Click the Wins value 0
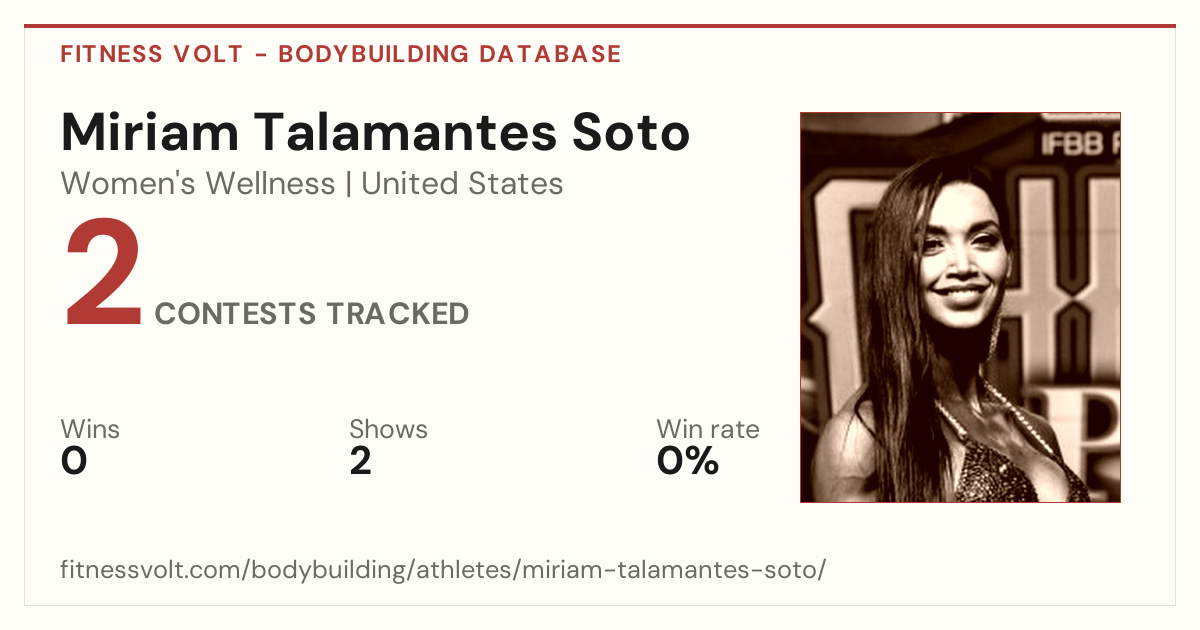Image resolution: width=1200 pixels, height=630 pixels. tap(74, 461)
